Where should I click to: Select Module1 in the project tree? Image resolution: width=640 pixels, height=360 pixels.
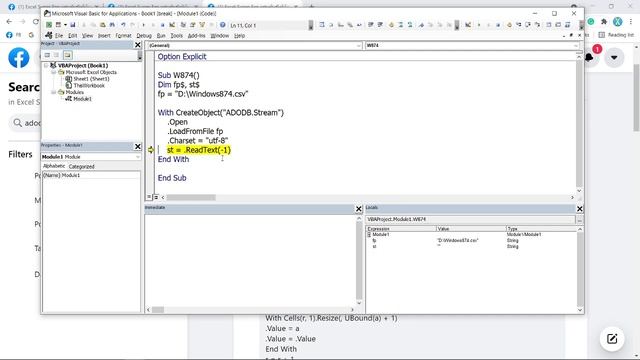tap(82, 99)
